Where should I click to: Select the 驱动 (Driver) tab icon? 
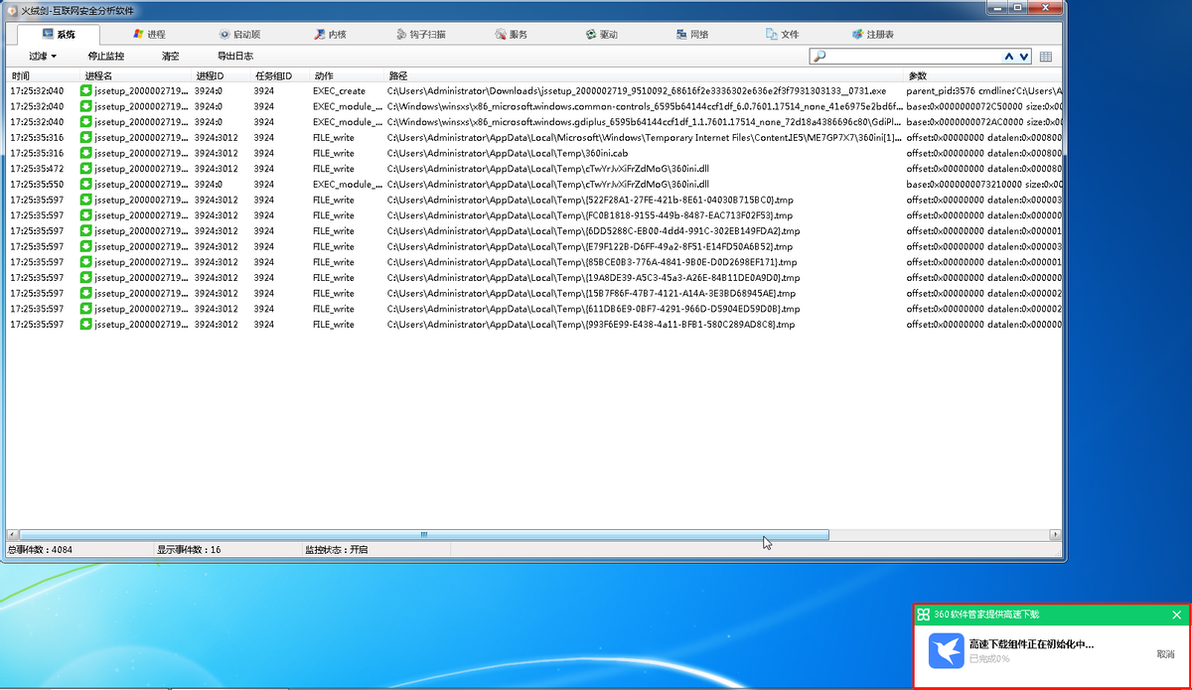(x=591, y=34)
